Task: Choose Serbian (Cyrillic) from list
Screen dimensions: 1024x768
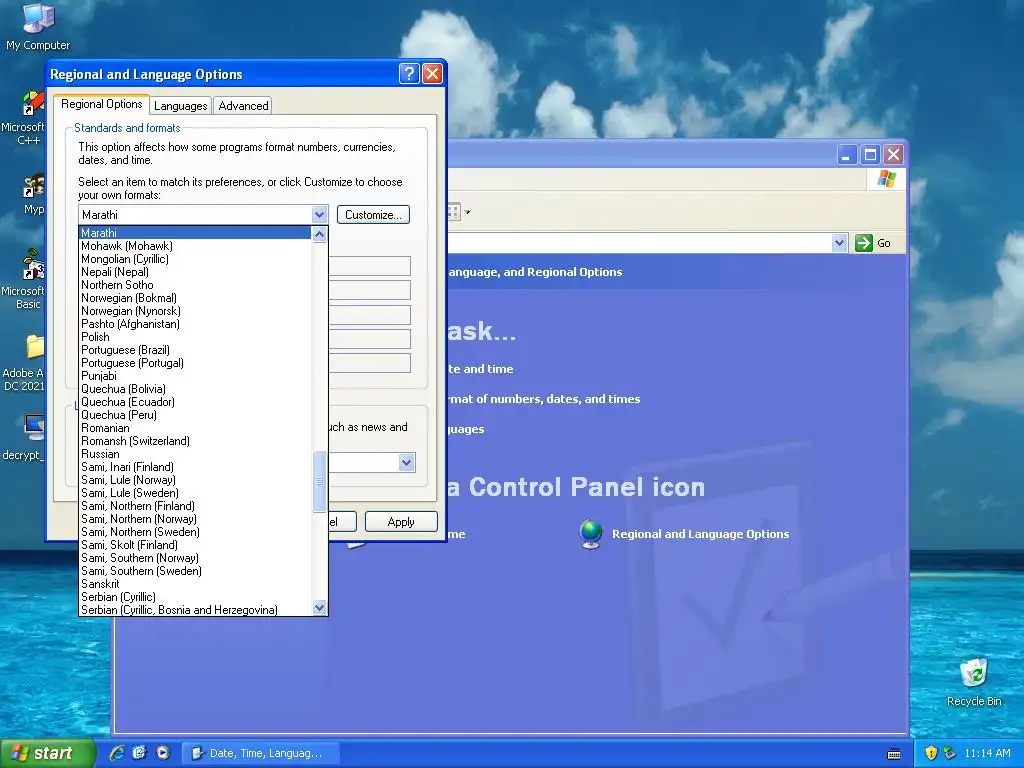Action: pos(195,597)
